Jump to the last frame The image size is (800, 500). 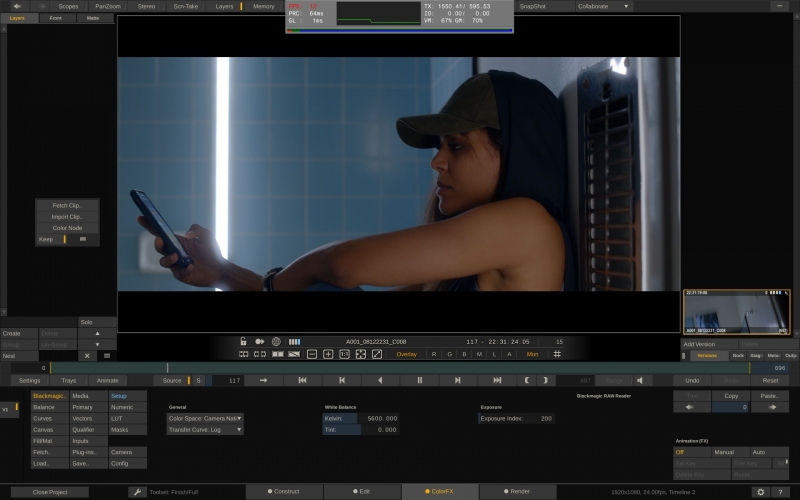(x=497, y=380)
